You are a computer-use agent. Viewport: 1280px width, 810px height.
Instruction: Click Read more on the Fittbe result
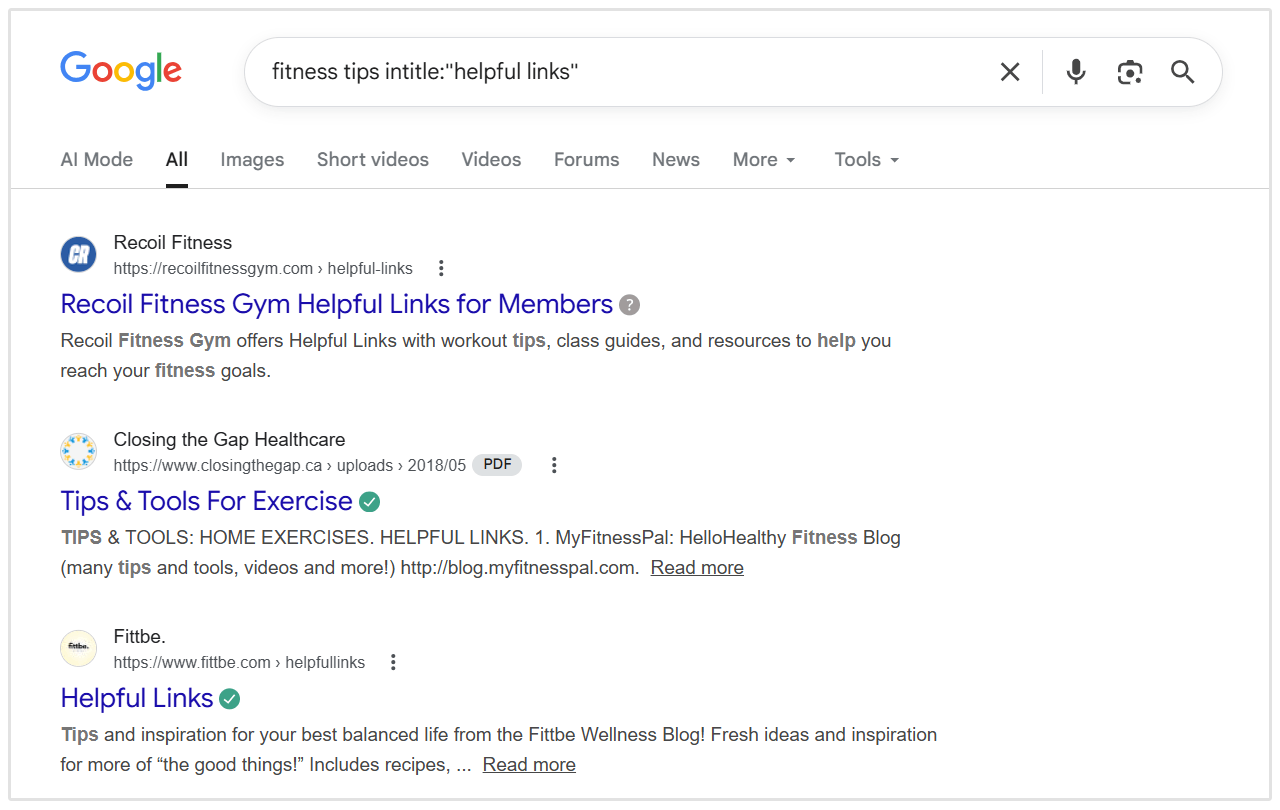point(529,764)
